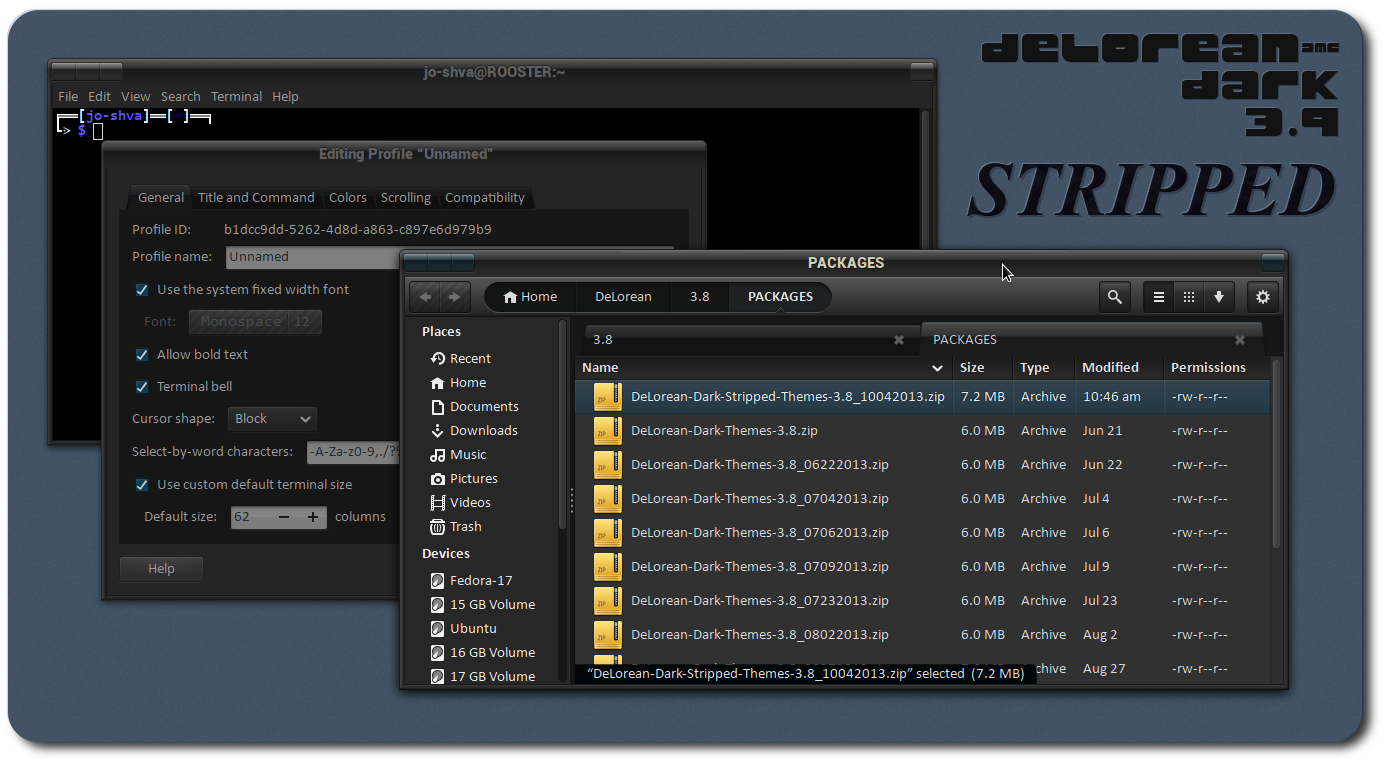The width and height of the screenshot is (1386, 765).
Task: Click the Recent clock icon in Places
Action: [438, 359]
